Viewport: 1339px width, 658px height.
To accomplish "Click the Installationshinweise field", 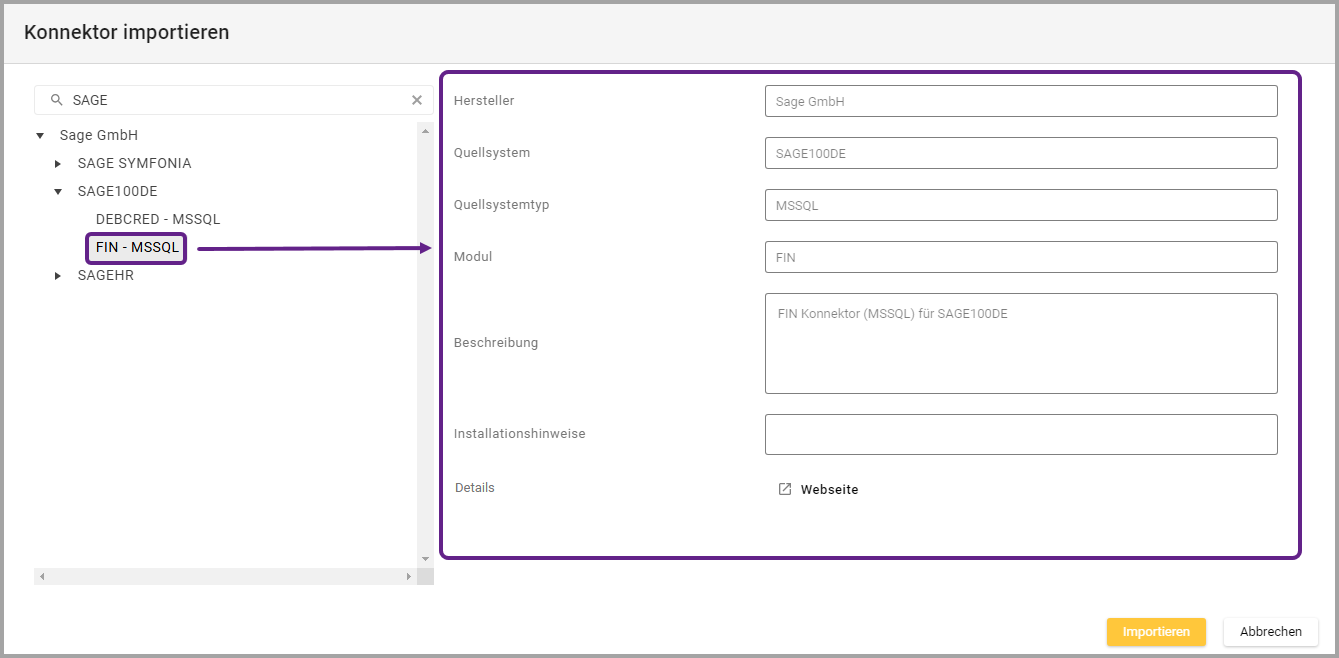I will tap(1021, 434).
